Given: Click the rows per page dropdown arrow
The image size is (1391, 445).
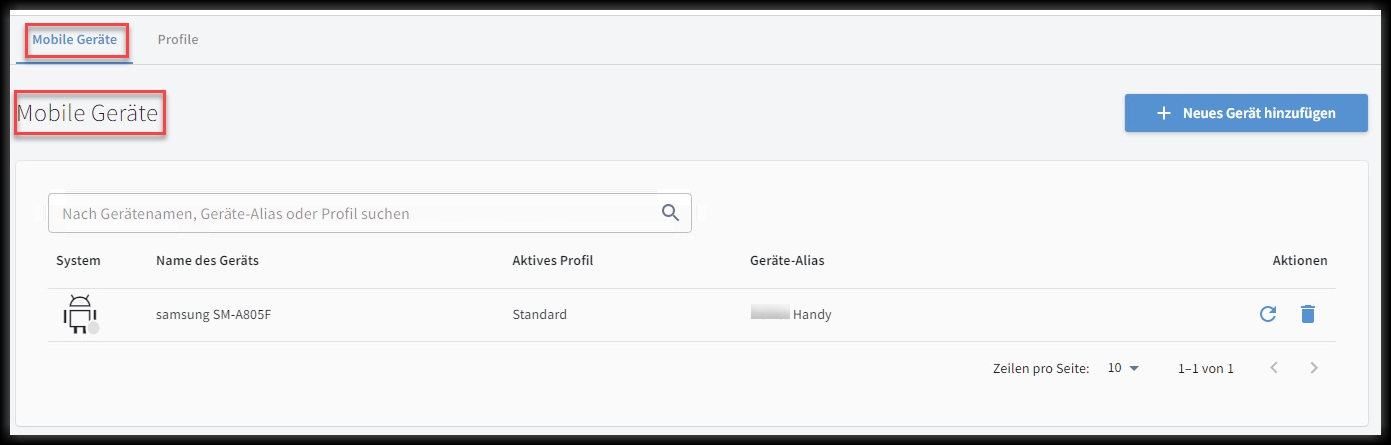Looking at the screenshot, I should click(1134, 368).
